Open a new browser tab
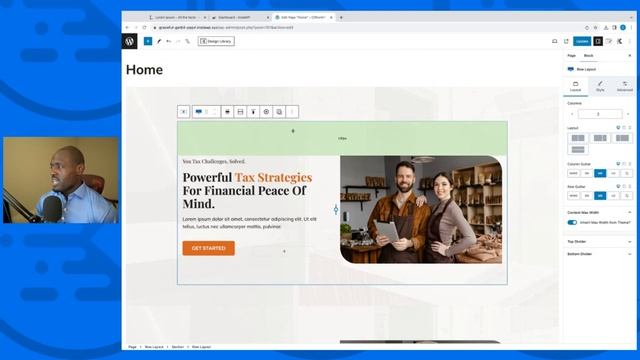 (x=341, y=18)
